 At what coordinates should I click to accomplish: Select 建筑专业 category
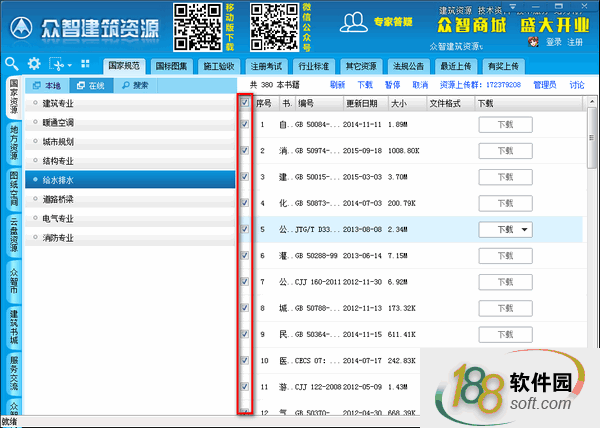point(130,103)
